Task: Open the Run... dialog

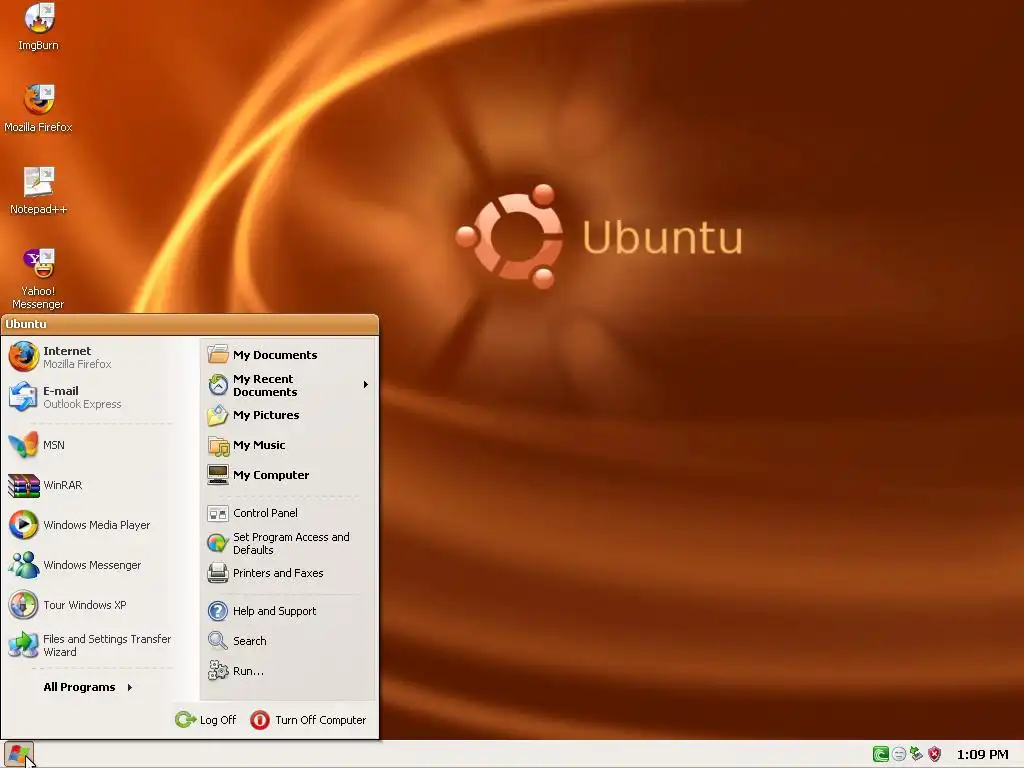Action: pyautogui.click(x=289, y=671)
